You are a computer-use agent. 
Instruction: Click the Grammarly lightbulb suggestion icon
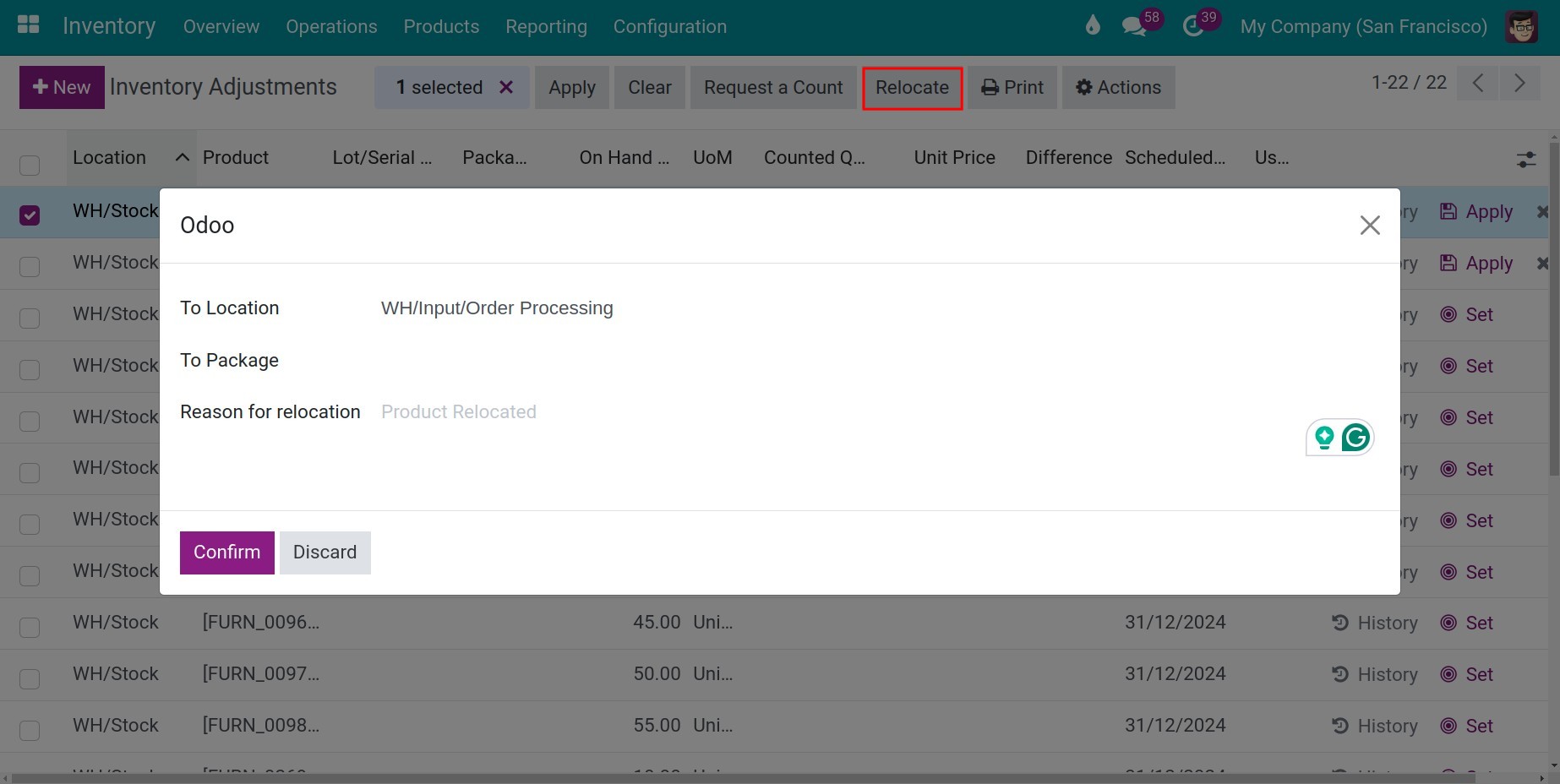coord(1324,438)
